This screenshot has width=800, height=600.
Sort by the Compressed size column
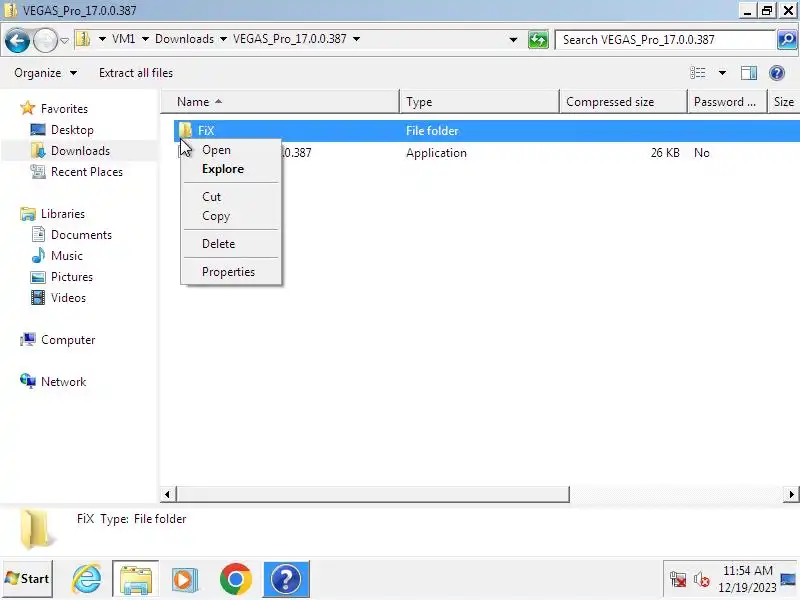point(623,102)
